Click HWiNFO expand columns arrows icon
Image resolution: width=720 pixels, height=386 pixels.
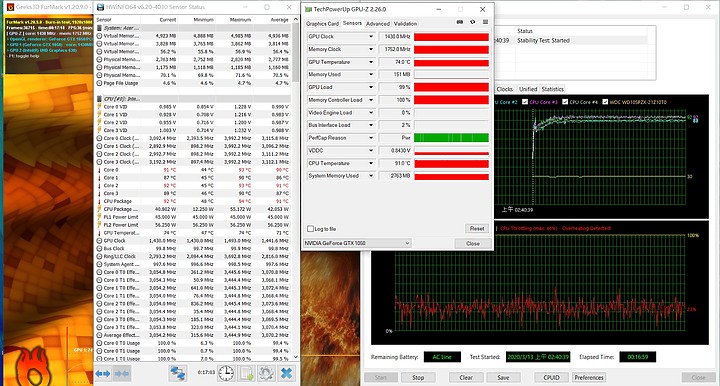(103, 374)
